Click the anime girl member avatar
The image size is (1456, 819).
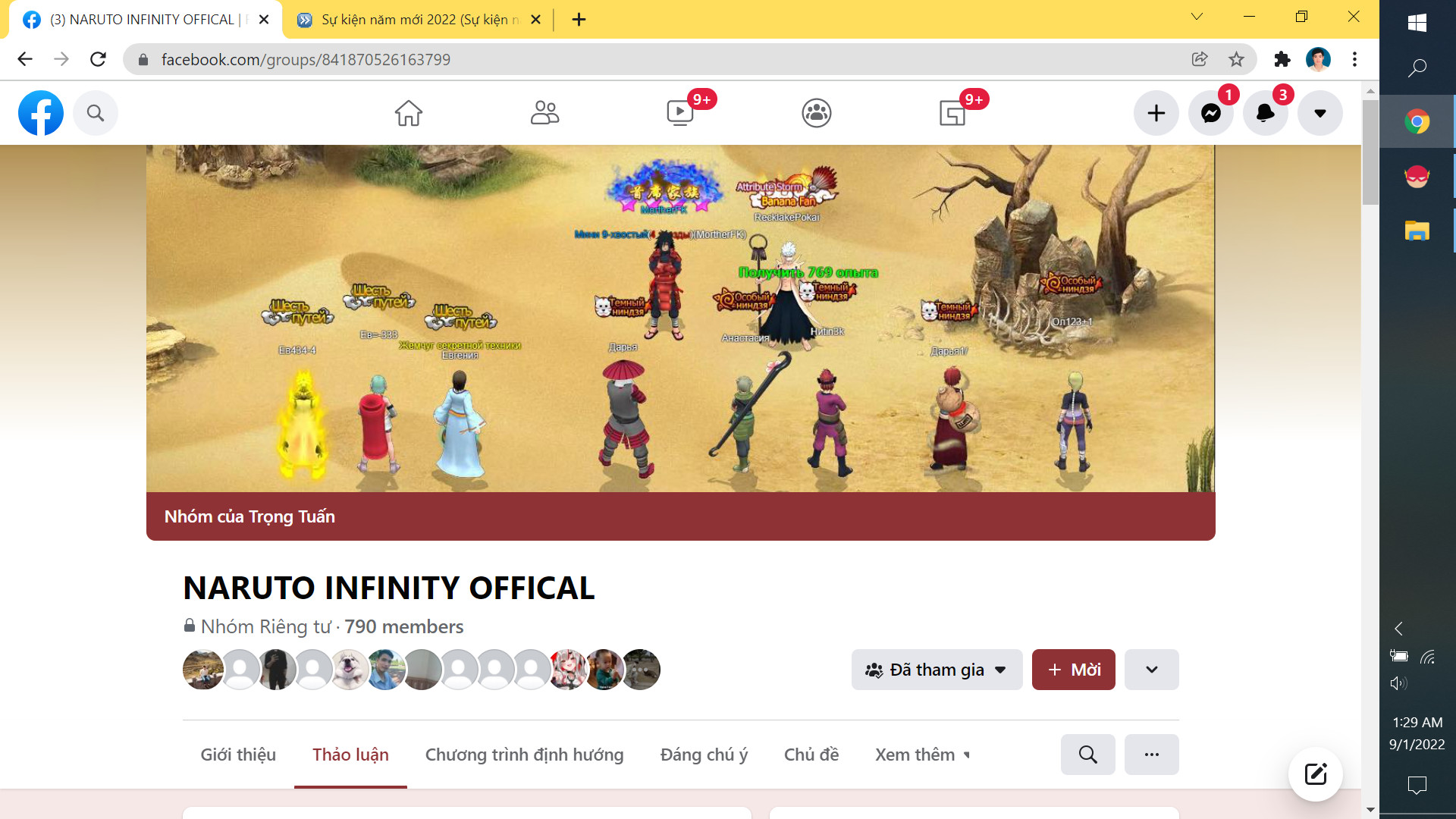(x=567, y=670)
